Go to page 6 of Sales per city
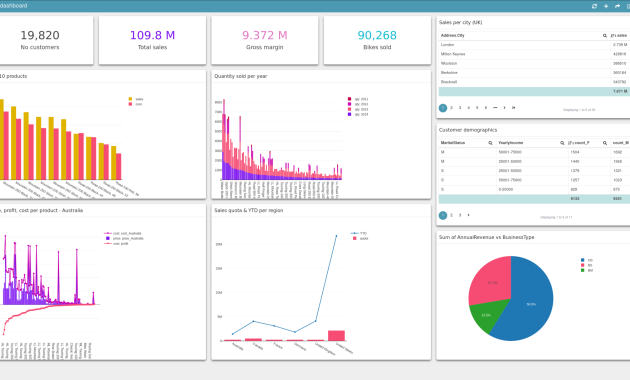 tap(486, 108)
